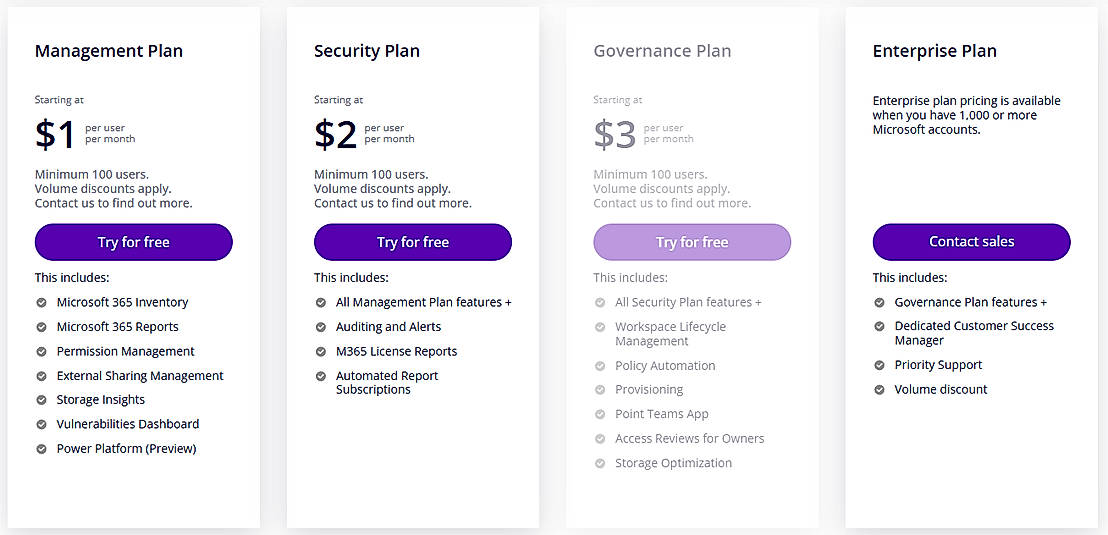Image resolution: width=1108 pixels, height=535 pixels.
Task: Click checkmark icon beside Microsoft 365 Inventory
Action: tap(42, 302)
